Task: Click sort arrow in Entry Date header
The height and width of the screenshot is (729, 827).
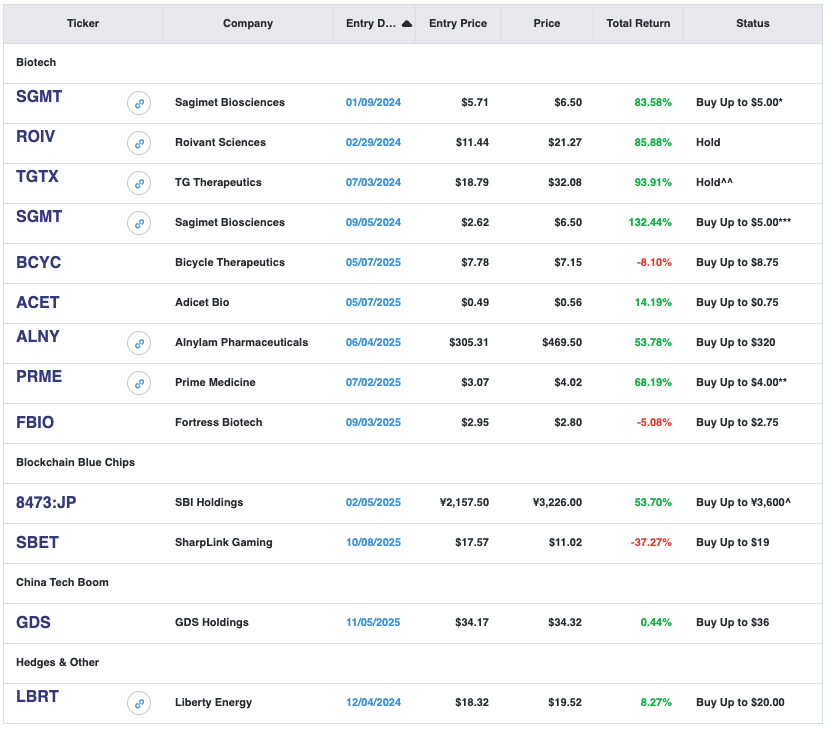Action: (x=406, y=24)
